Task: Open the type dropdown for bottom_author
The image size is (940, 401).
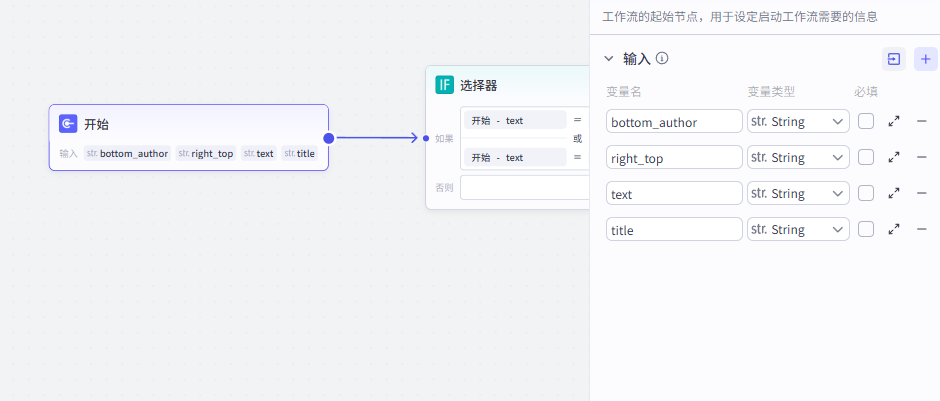Action: [798, 121]
